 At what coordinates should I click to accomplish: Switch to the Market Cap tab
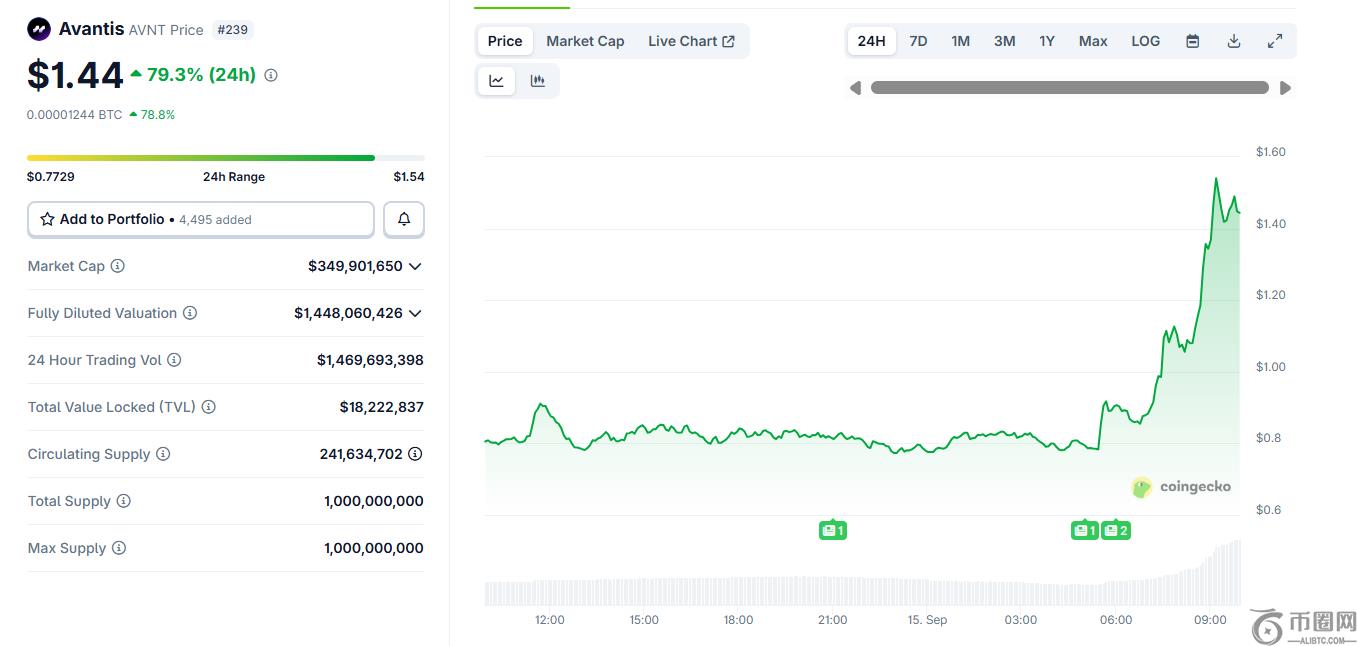(x=585, y=41)
